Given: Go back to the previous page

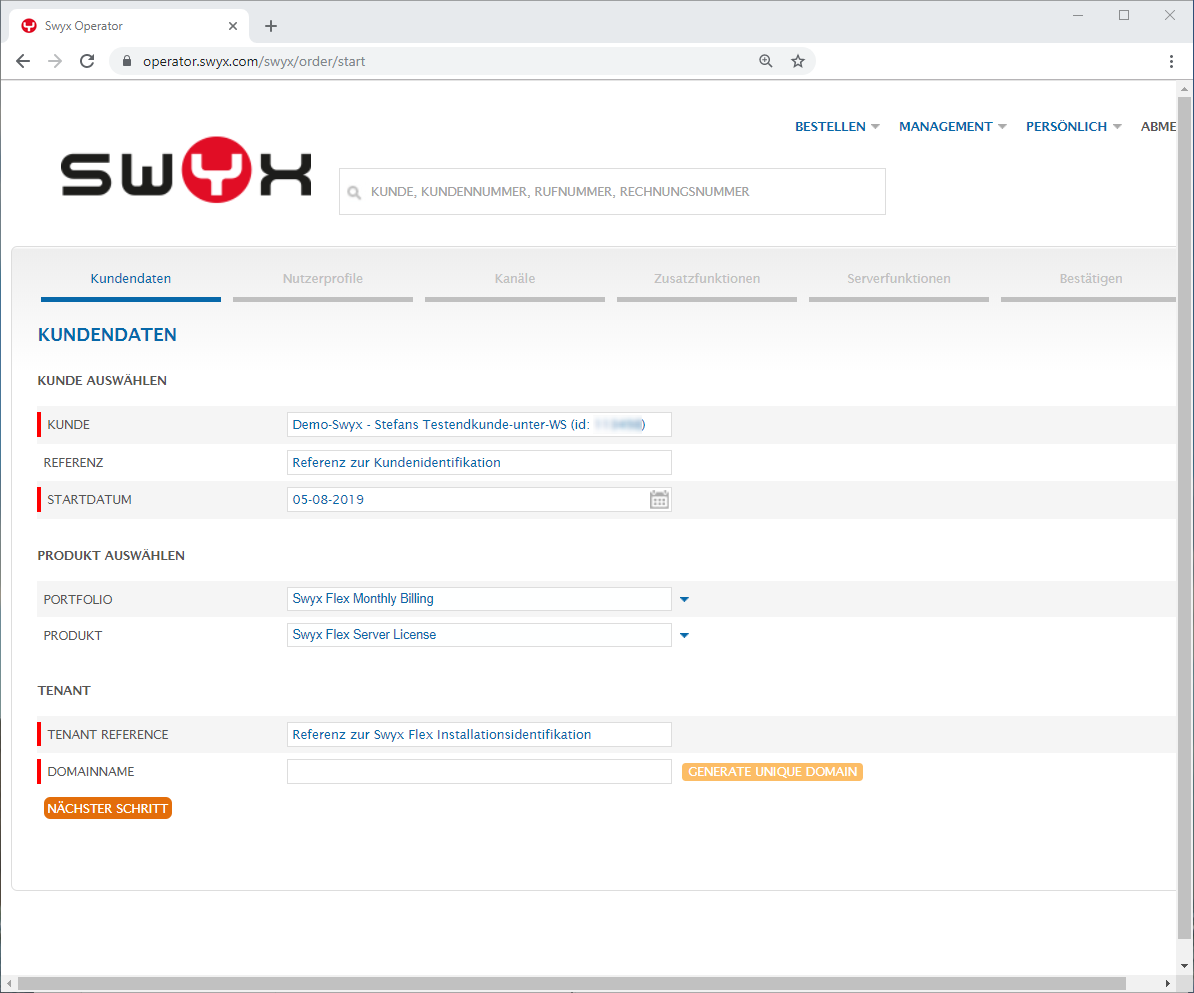Looking at the screenshot, I should tap(23, 61).
